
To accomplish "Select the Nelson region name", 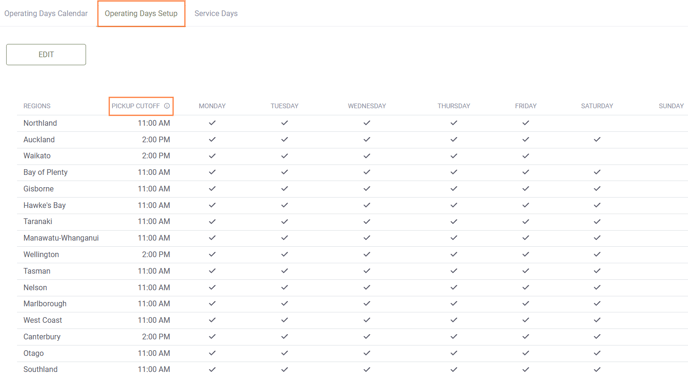I will pos(35,287).
